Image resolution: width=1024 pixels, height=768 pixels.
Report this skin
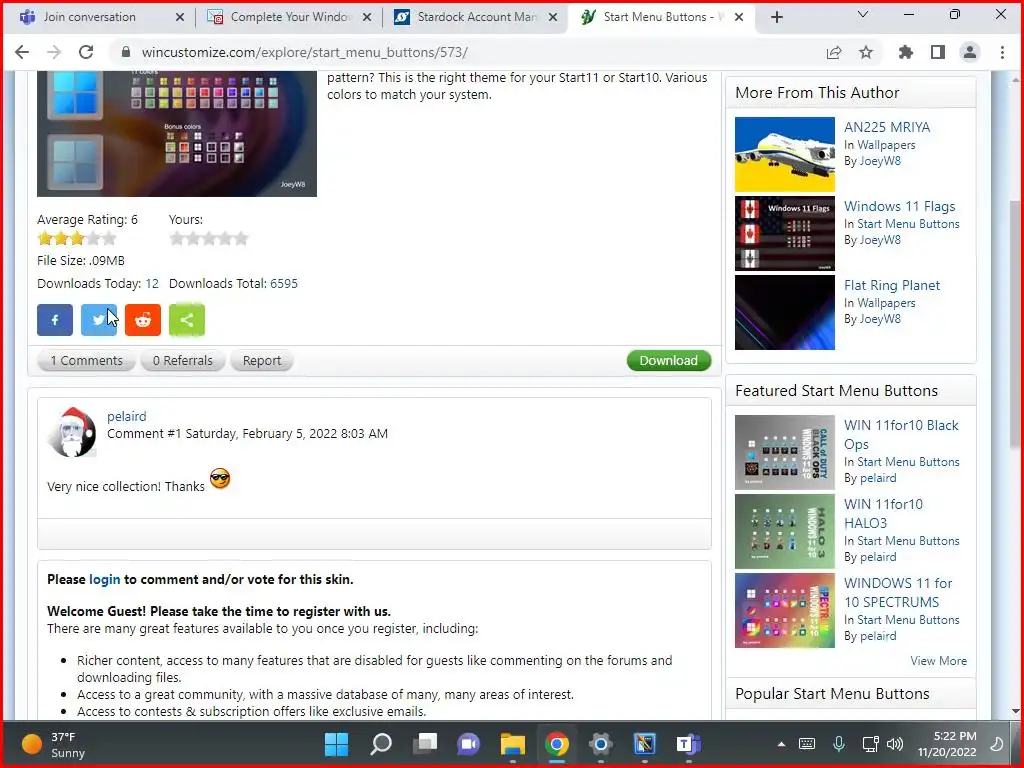tap(261, 360)
